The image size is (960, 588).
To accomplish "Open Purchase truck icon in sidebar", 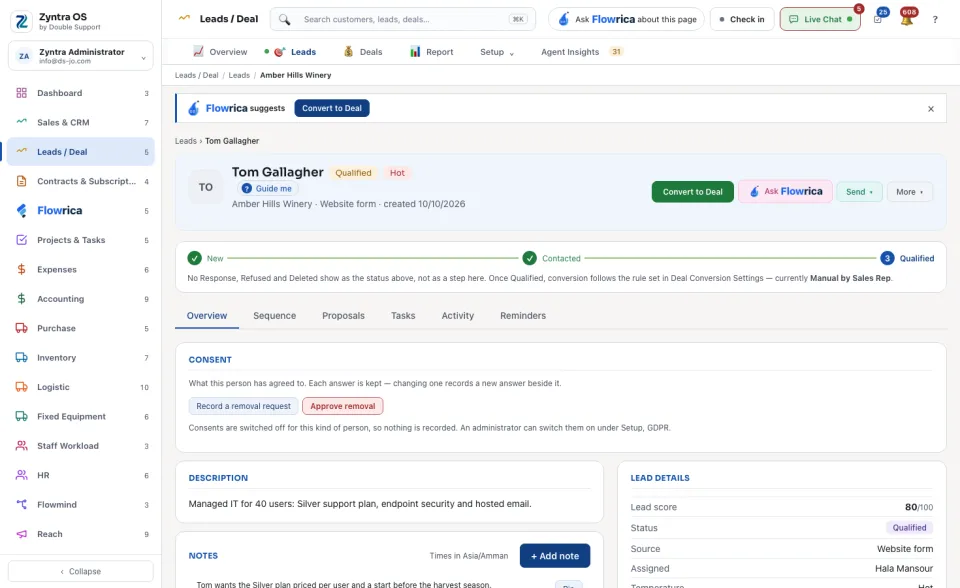I will coord(21,328).
